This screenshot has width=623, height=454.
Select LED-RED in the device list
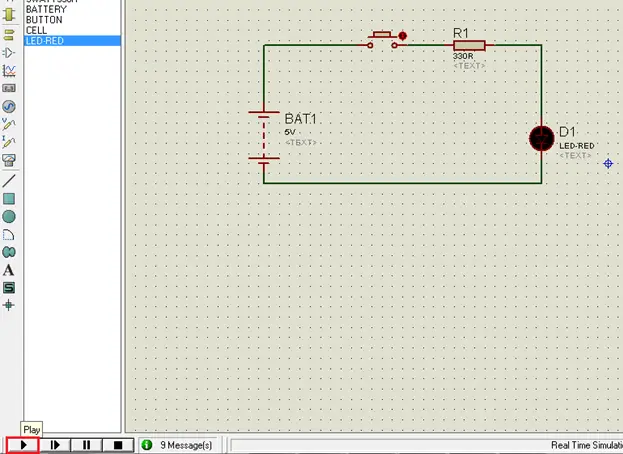click(x=72, y=41)
